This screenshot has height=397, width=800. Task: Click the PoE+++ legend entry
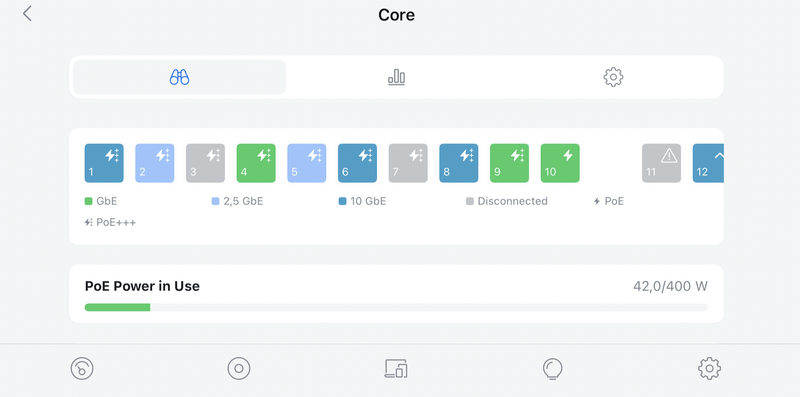point(110,222)
